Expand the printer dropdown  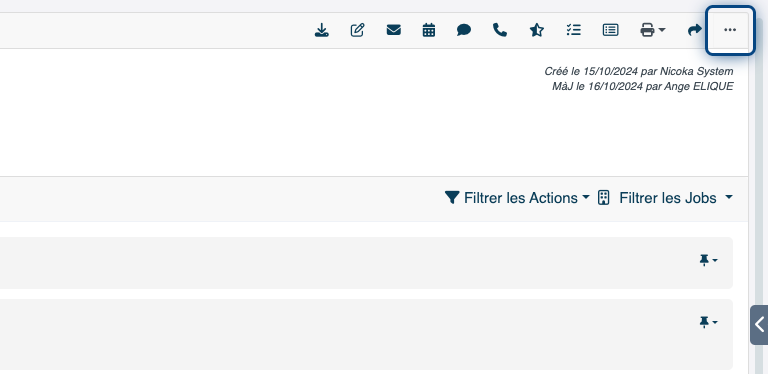pyautogui.click(x=652, y=30)
